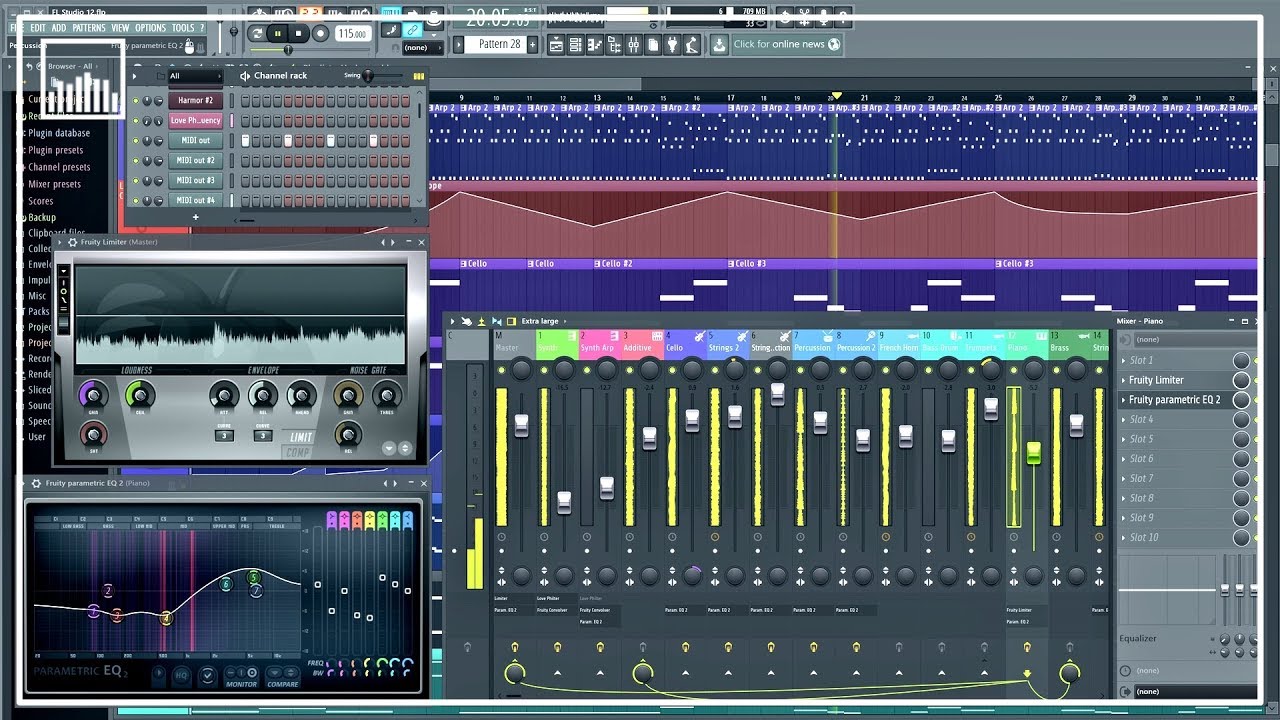The width and height of the screenshot is (1280, 720).
Task: Expand Fruity Limiter slot menu arrow
Action: tap(1123, 380)
